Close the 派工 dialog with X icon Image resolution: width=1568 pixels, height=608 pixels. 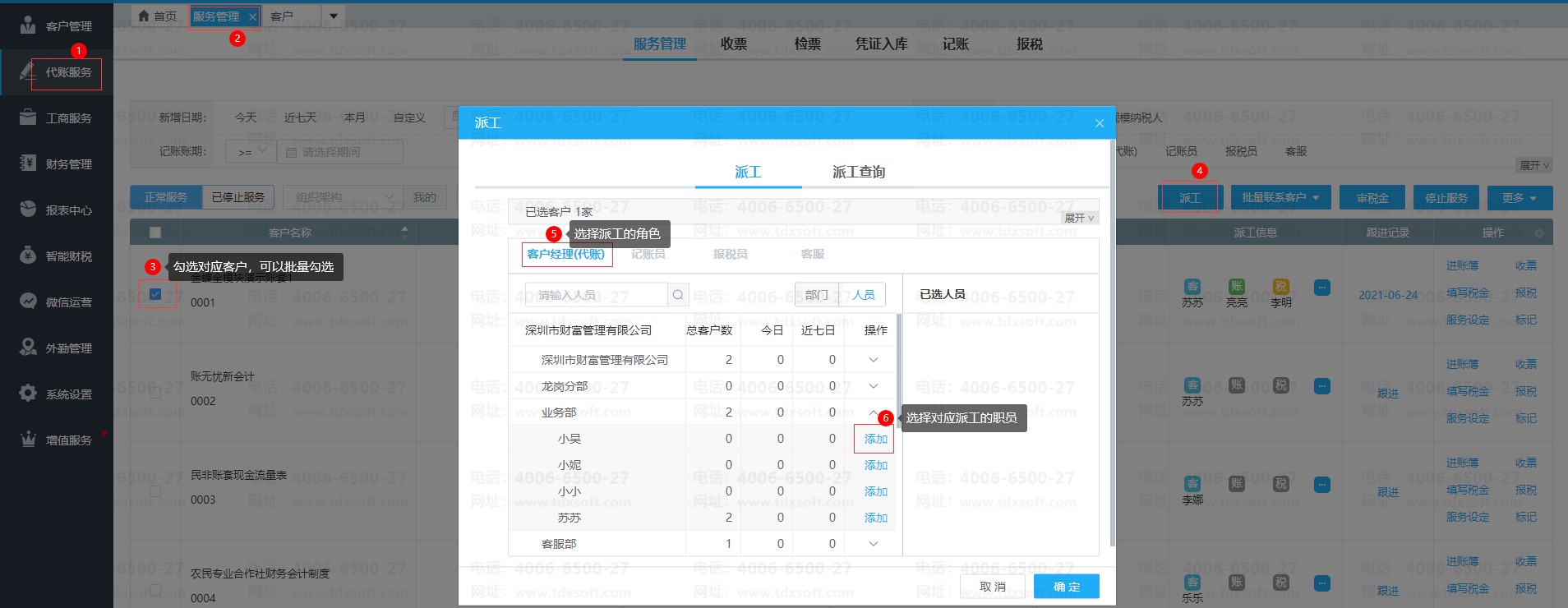click(x=1100, y=123)
